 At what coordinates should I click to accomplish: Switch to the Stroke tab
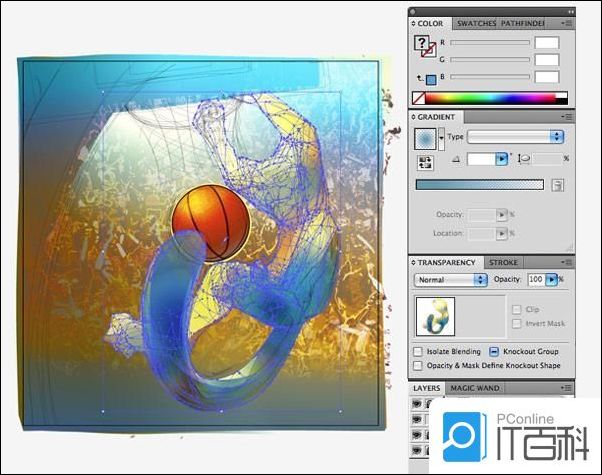point(503,263)
